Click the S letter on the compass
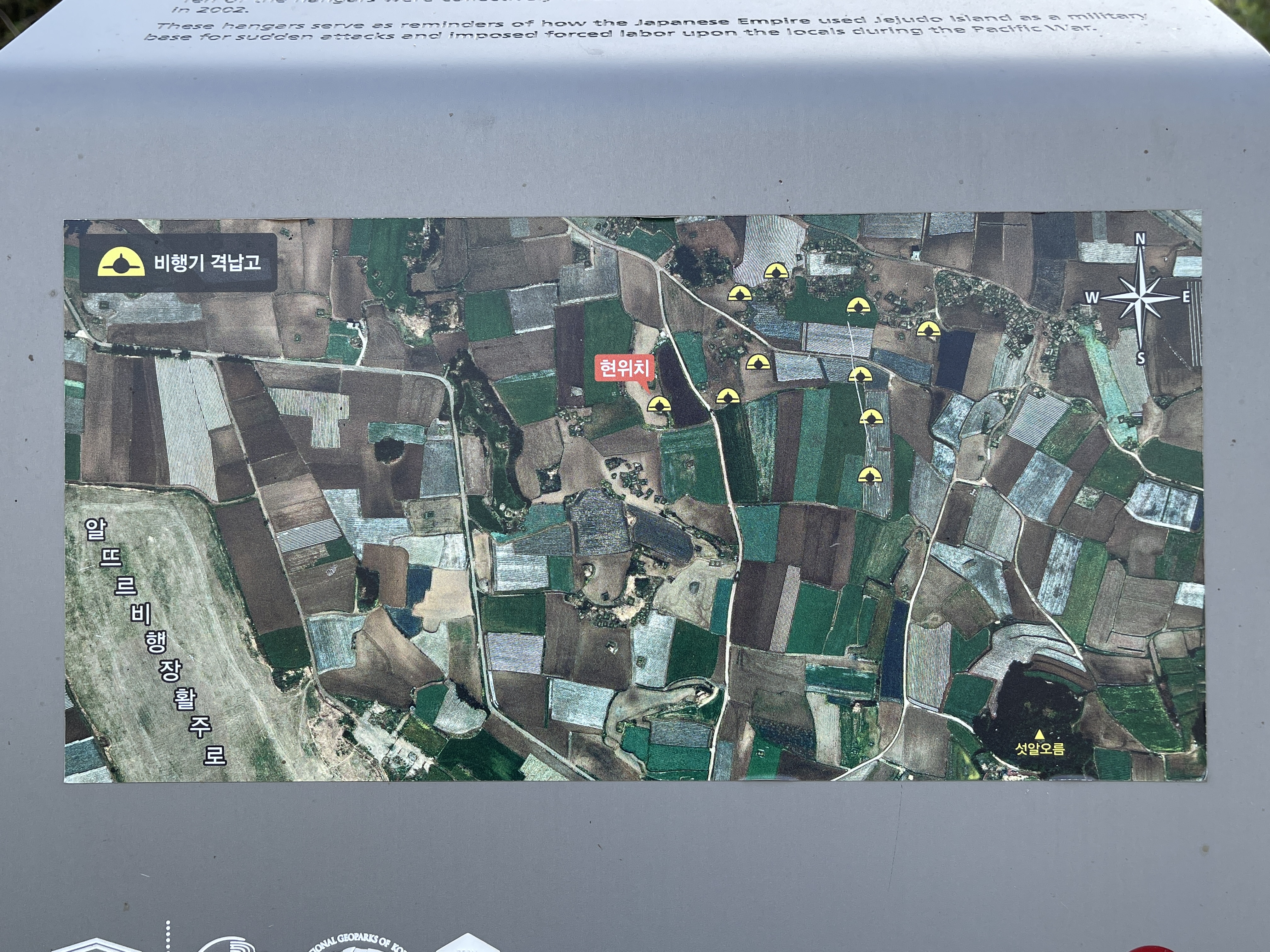This screenshot has width=1270, height=952. [1141, 359]
